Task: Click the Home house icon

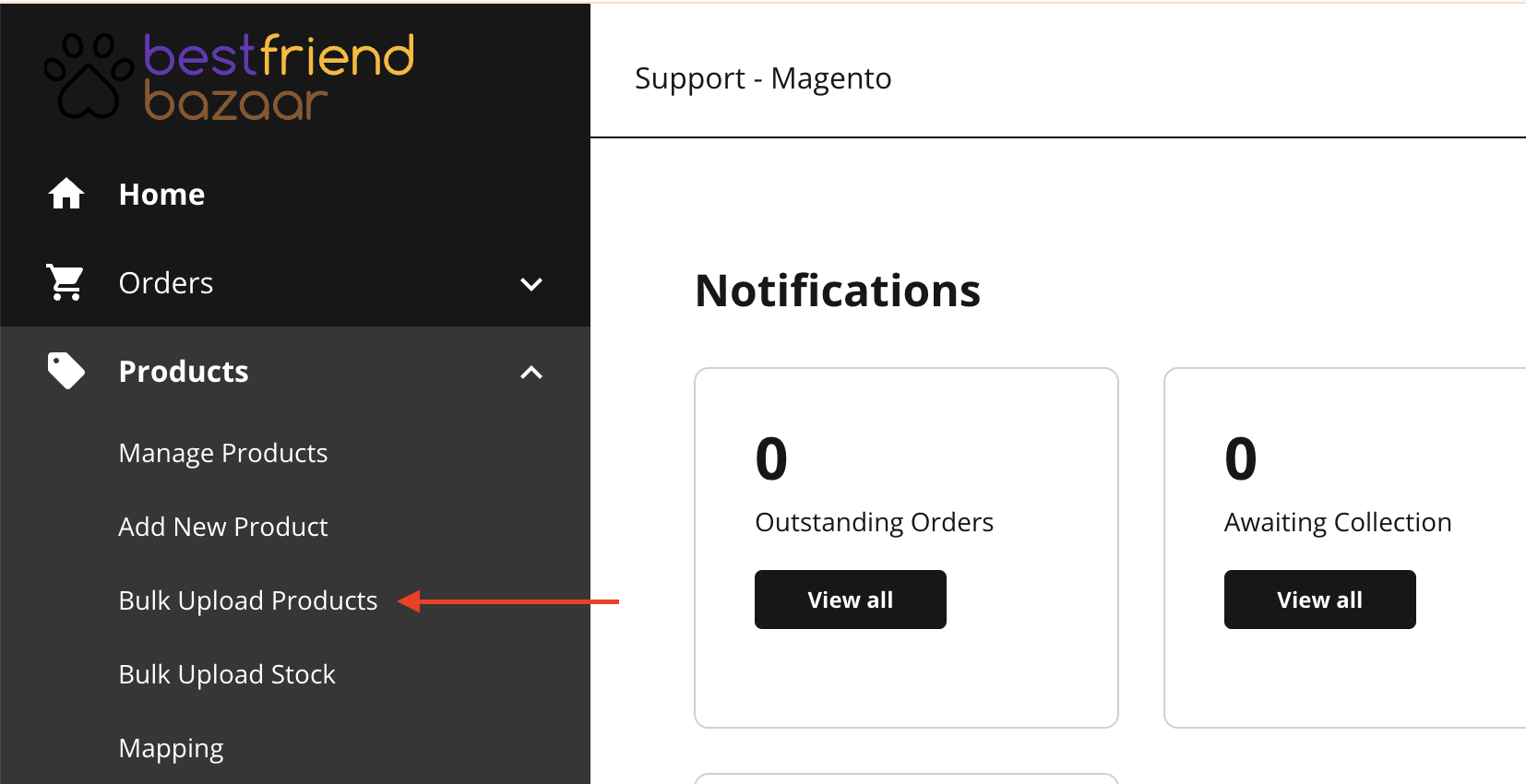Action: pos(66,194)
